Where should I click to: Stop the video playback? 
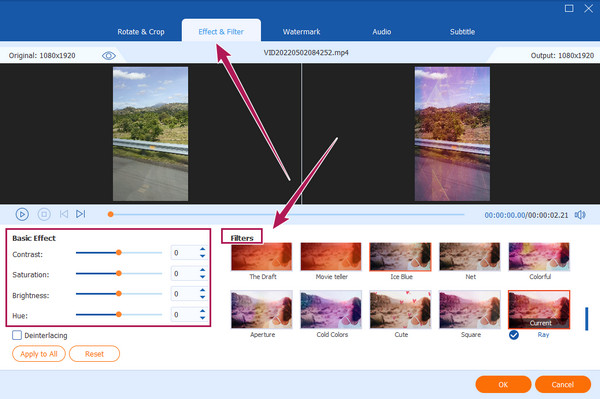[44, 214]
